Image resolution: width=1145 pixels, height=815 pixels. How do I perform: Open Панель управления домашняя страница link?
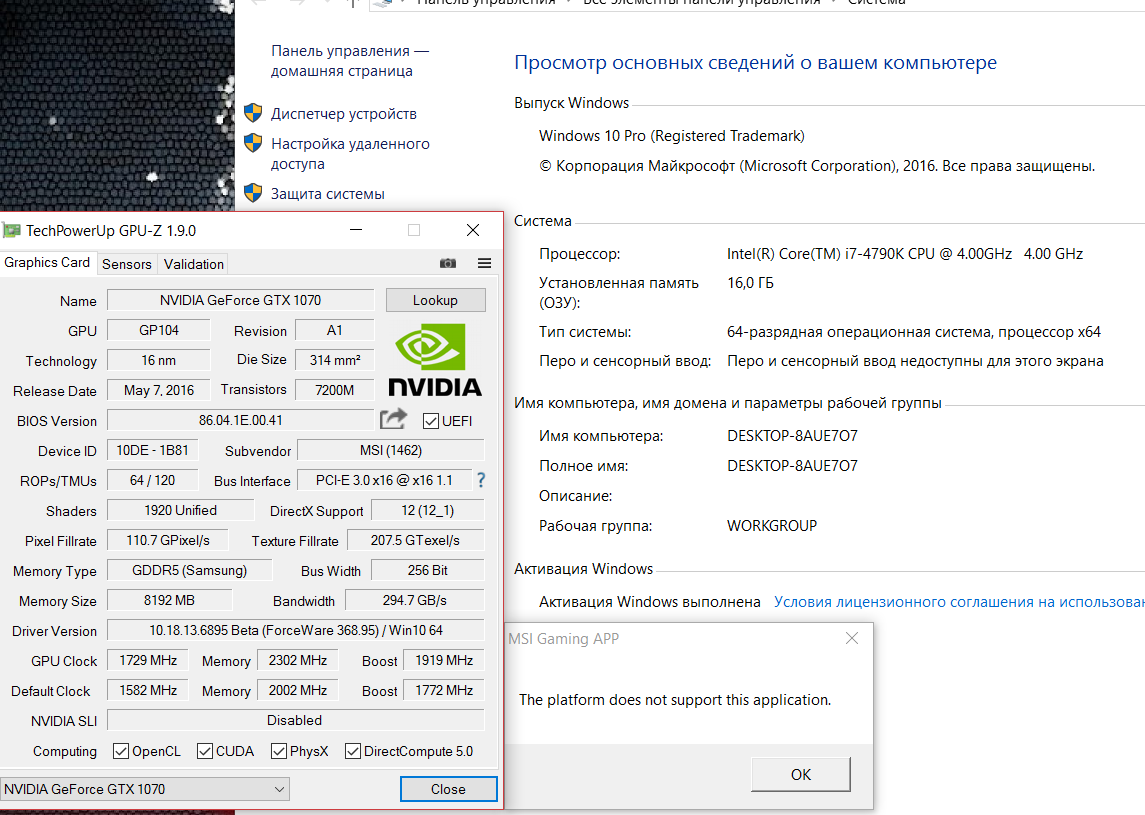pos(350,61)
